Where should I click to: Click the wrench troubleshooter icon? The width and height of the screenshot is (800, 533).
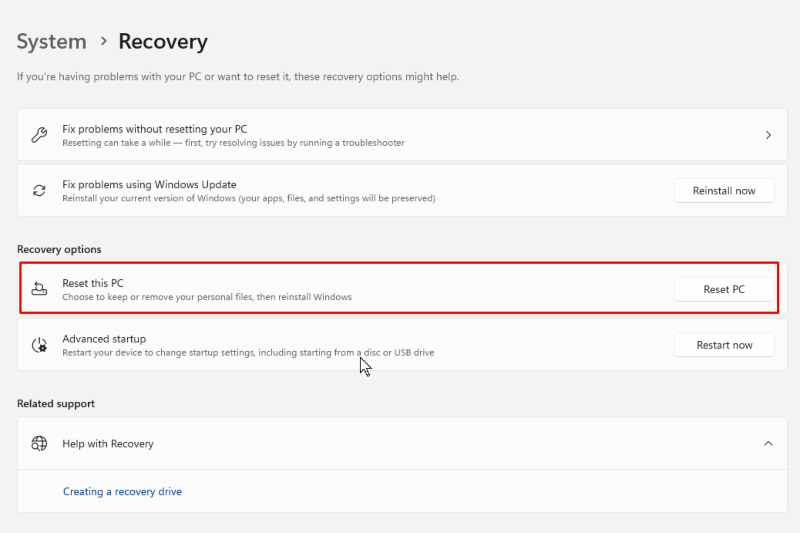39,135
